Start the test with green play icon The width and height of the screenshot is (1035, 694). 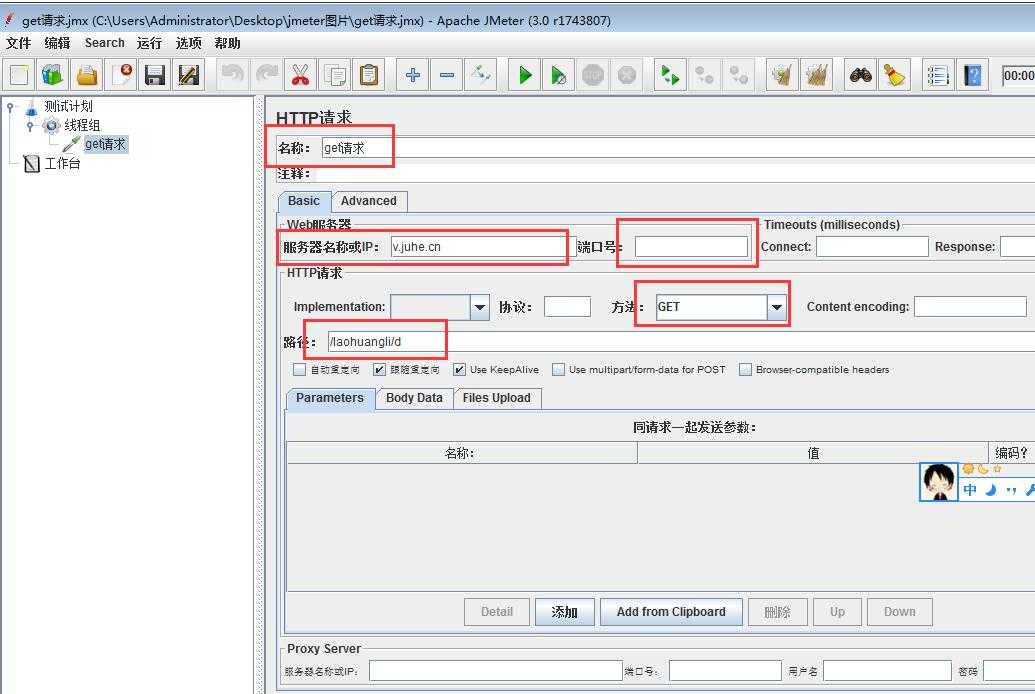click(525, 75)
